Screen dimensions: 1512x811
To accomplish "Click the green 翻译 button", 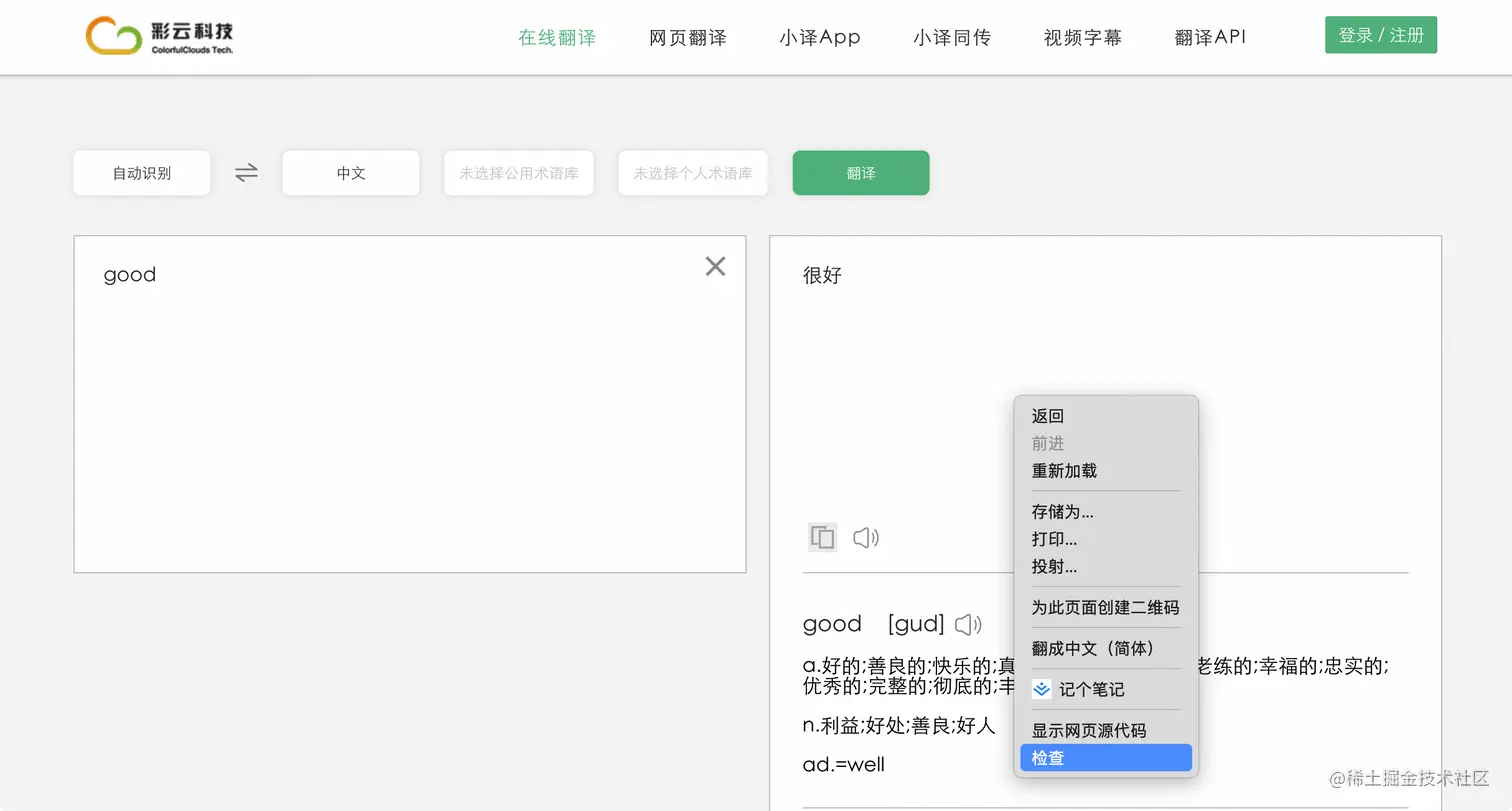I will pyautogui.click(x=861, y=173).
